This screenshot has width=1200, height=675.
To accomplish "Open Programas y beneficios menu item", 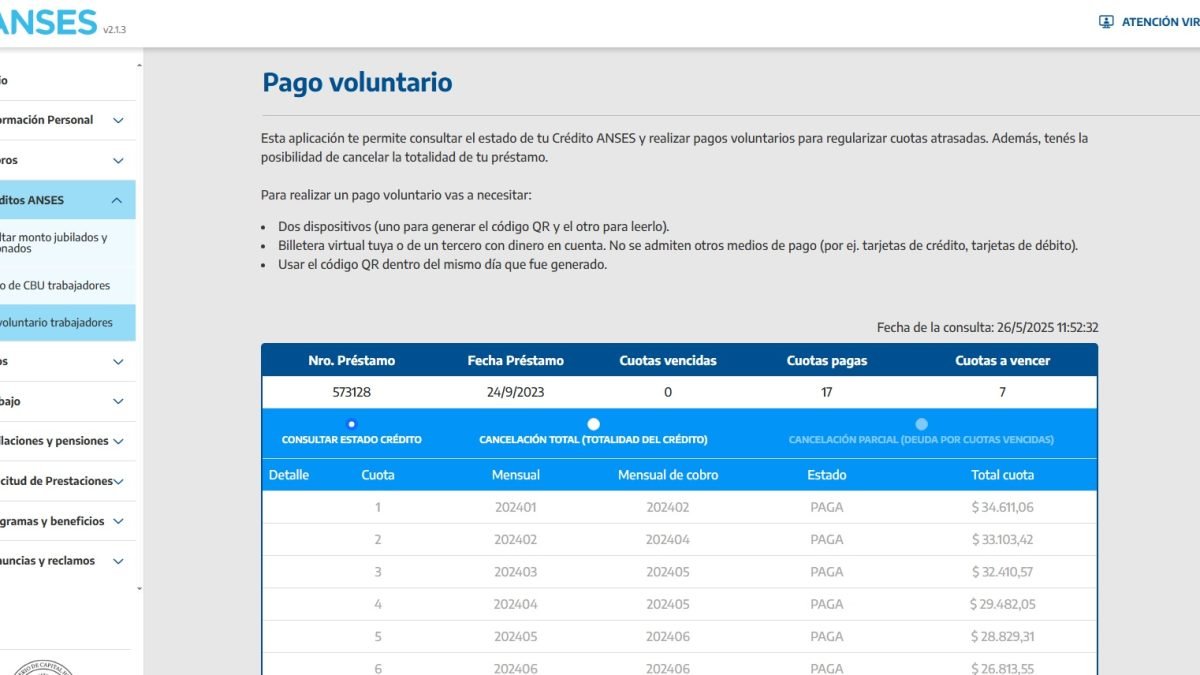I will pyautogui.click(x=52, y=521).
